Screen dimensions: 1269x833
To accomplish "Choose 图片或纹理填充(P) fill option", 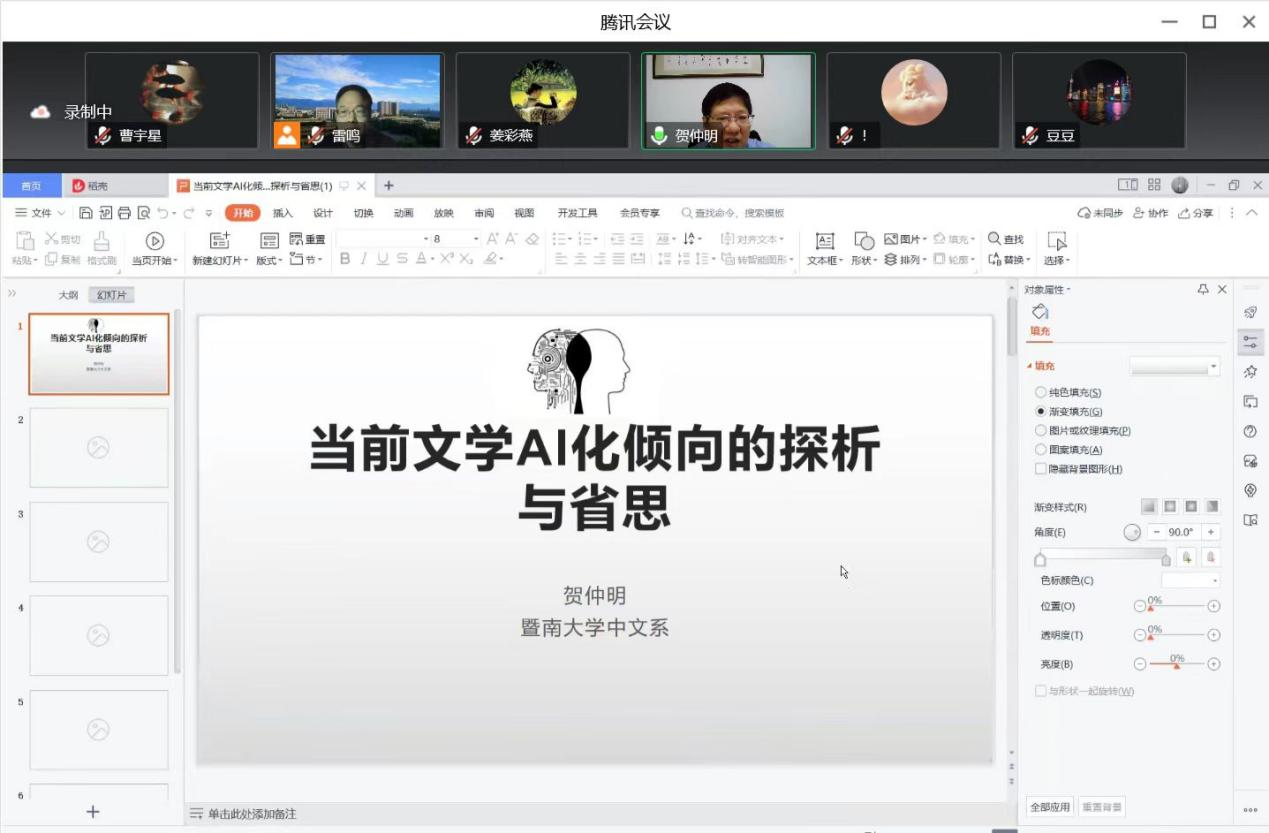I will pyautogui.click(x=1041, y=431).
